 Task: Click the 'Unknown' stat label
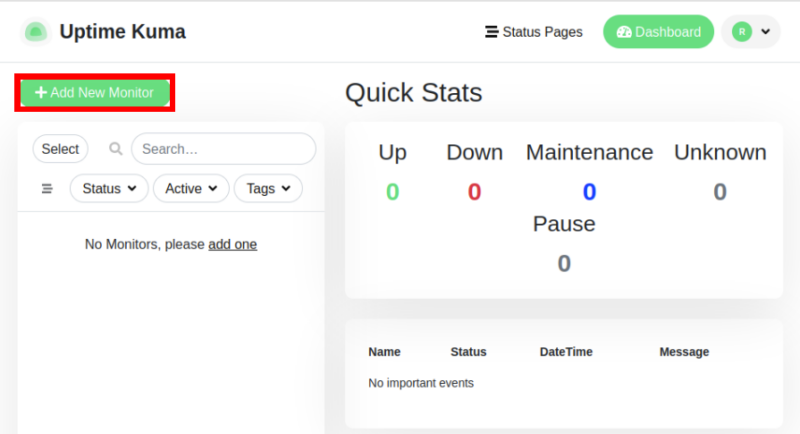point(720,152)
